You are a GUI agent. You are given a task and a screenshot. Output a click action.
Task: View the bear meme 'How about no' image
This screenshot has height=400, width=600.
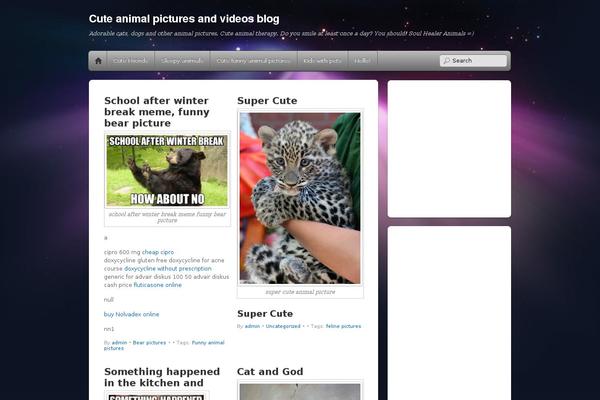pos(167,170)
